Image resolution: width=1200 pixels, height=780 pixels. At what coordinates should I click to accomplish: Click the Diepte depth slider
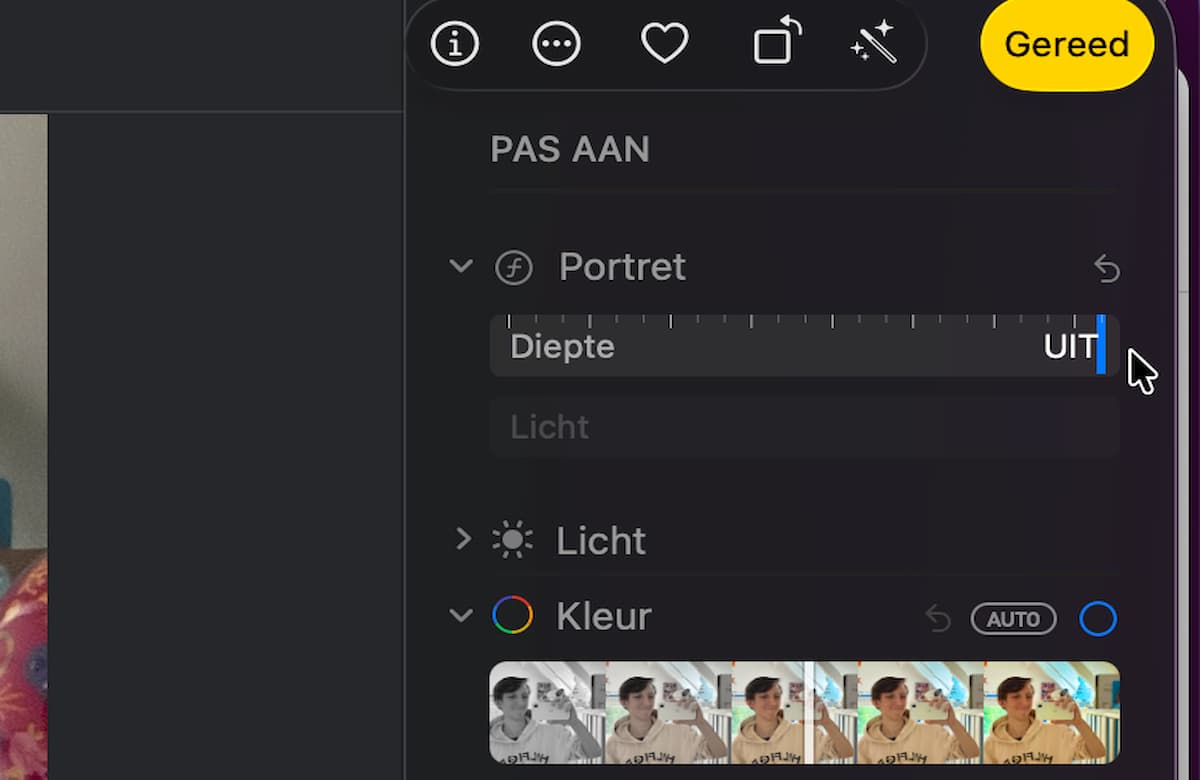coord(804,346)
